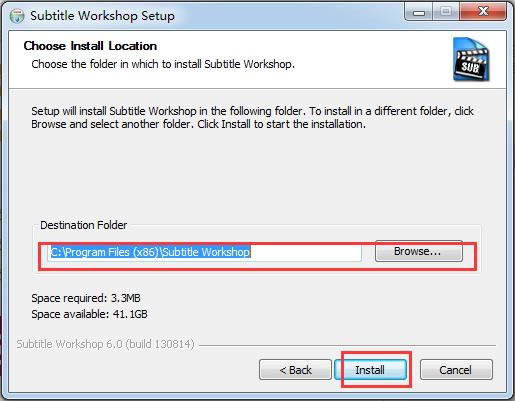Viewport: 515px width, 401px height.
Task: Click the Space required: 3.3MB text
Action: [86, 298]
